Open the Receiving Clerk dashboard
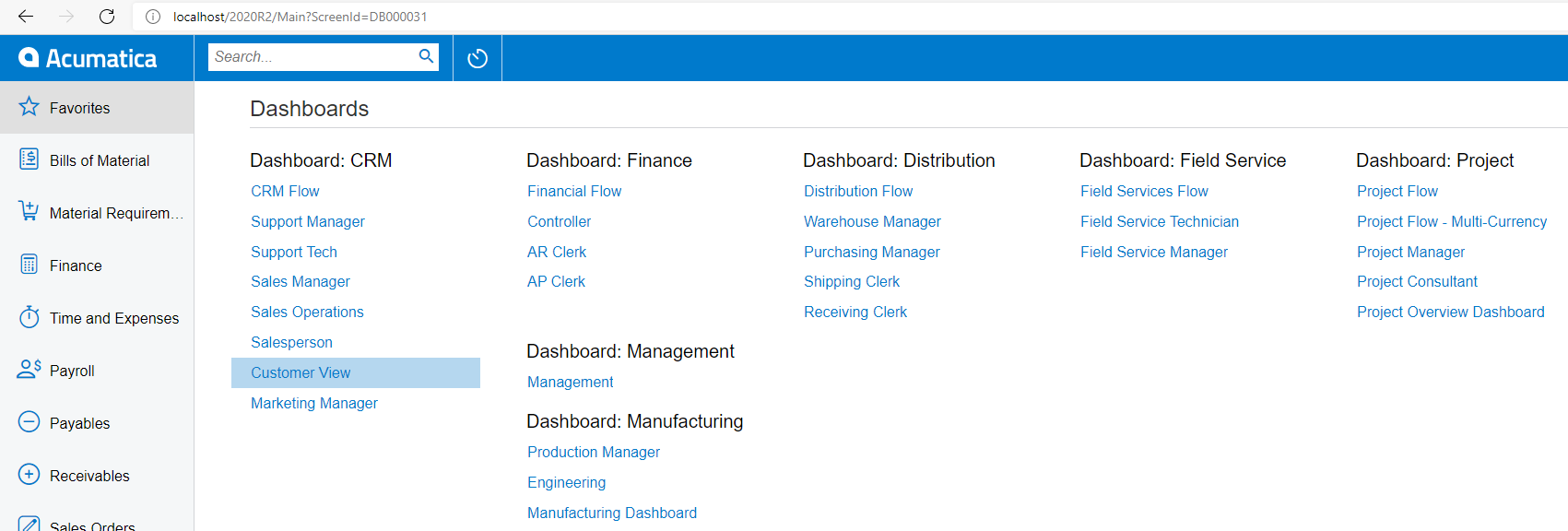The width and height of the screenshot is (1568, 531). click(855, 312)
